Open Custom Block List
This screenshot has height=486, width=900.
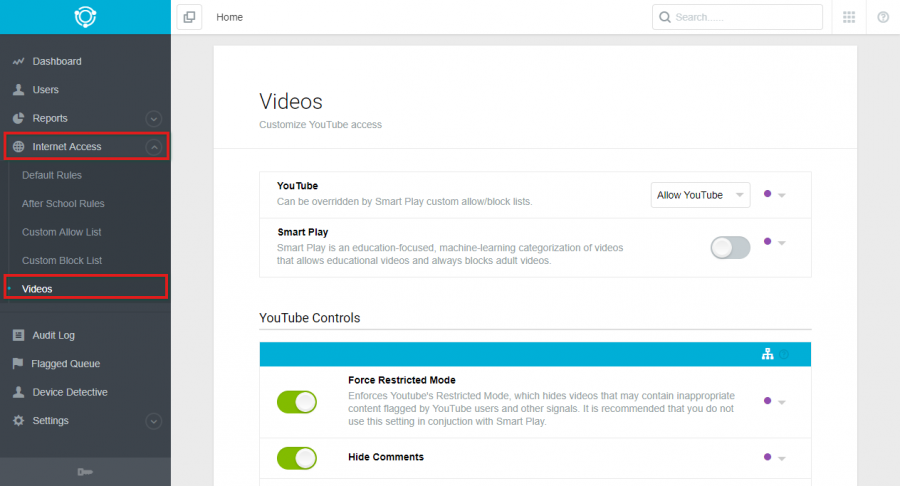coord(62,261)
